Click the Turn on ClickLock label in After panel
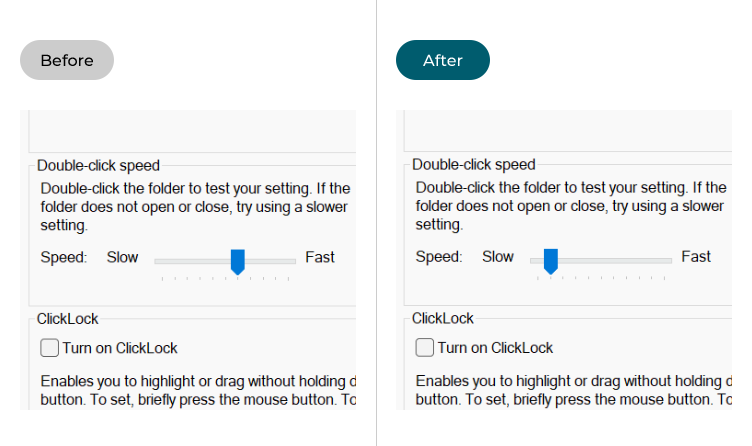Viewport: 752px width, 446px height. 495,347
